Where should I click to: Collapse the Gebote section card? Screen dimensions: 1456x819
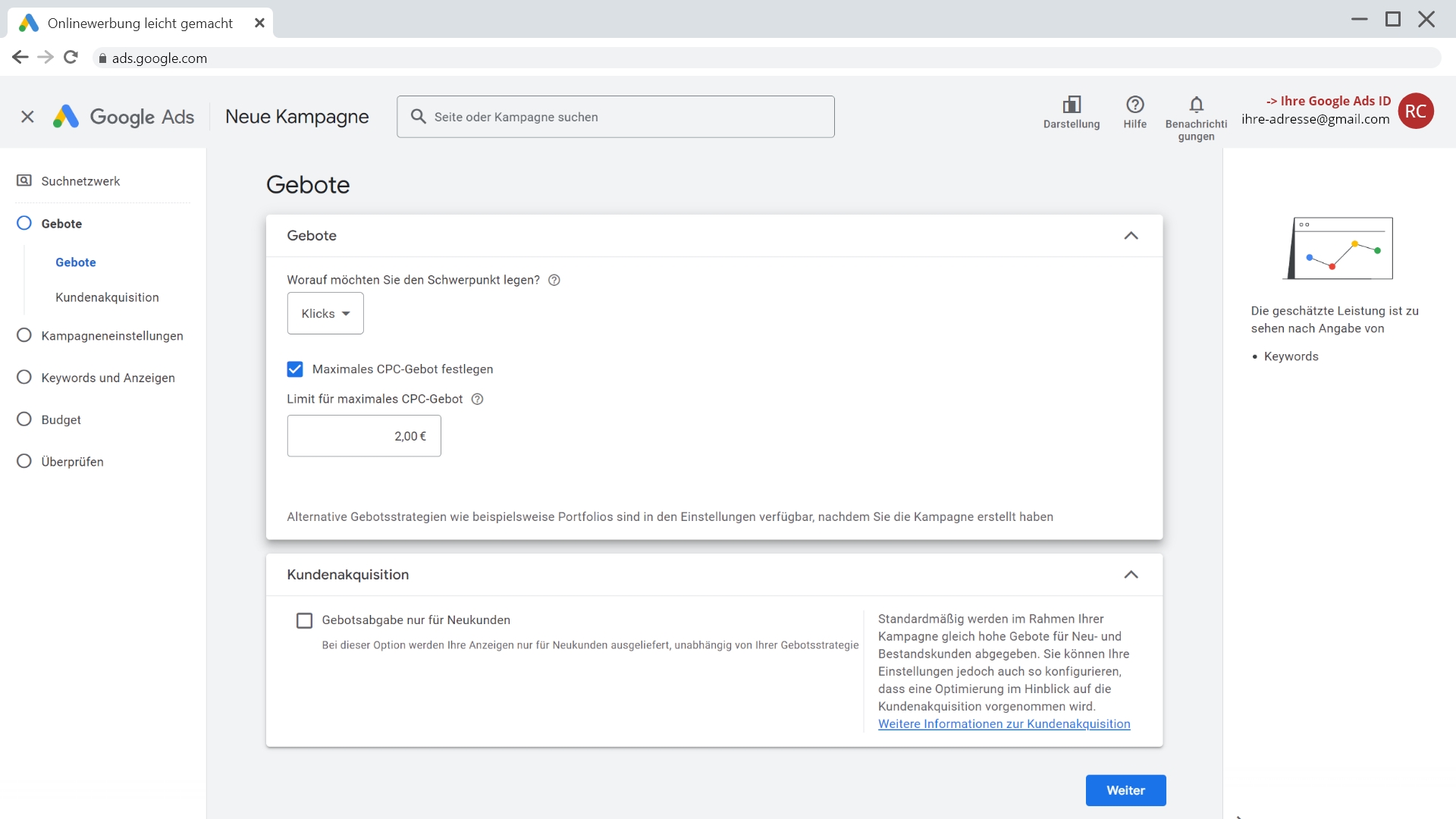(x=1131, y=236)
